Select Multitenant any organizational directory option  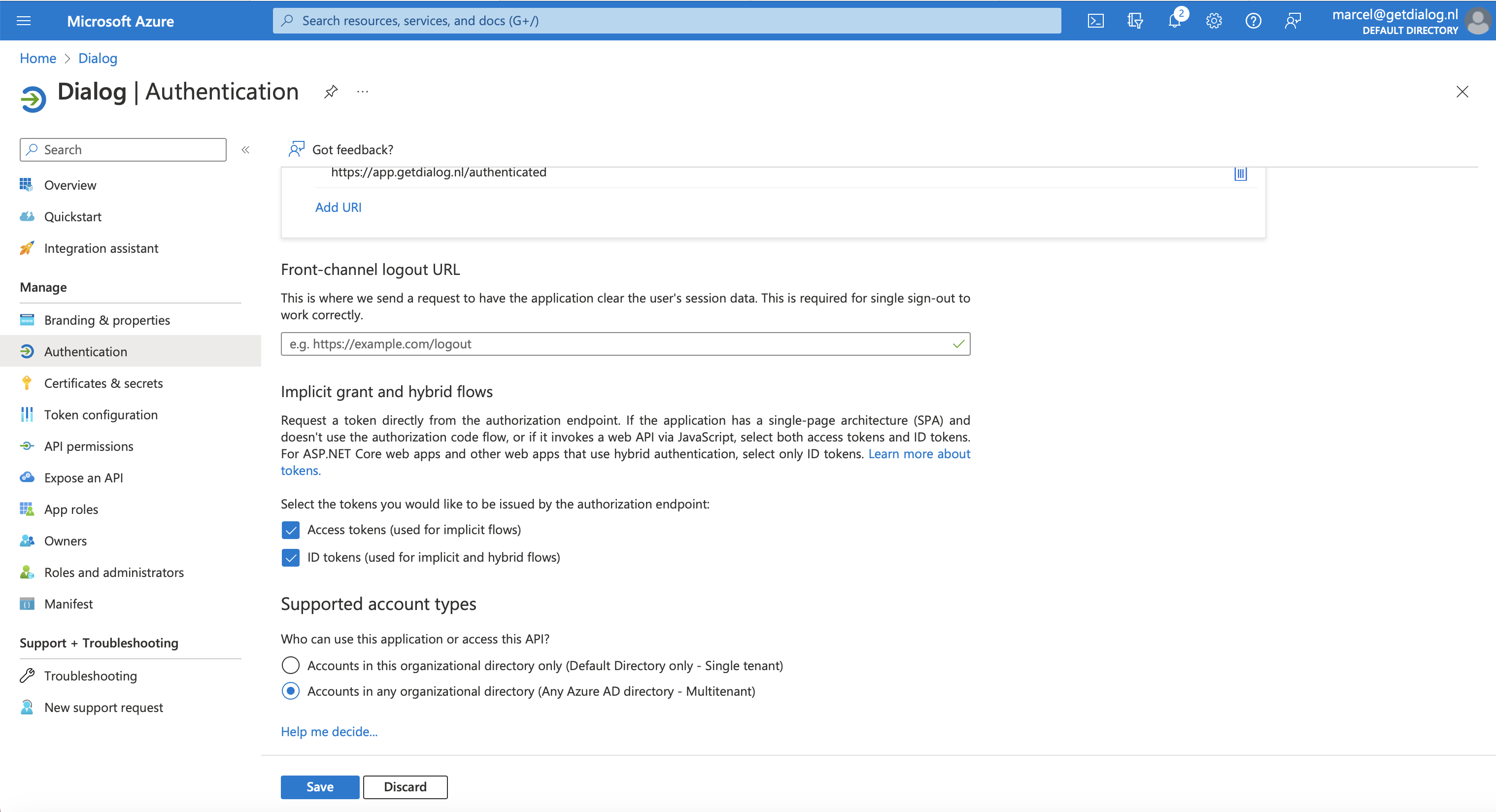(x=290, y=691)
